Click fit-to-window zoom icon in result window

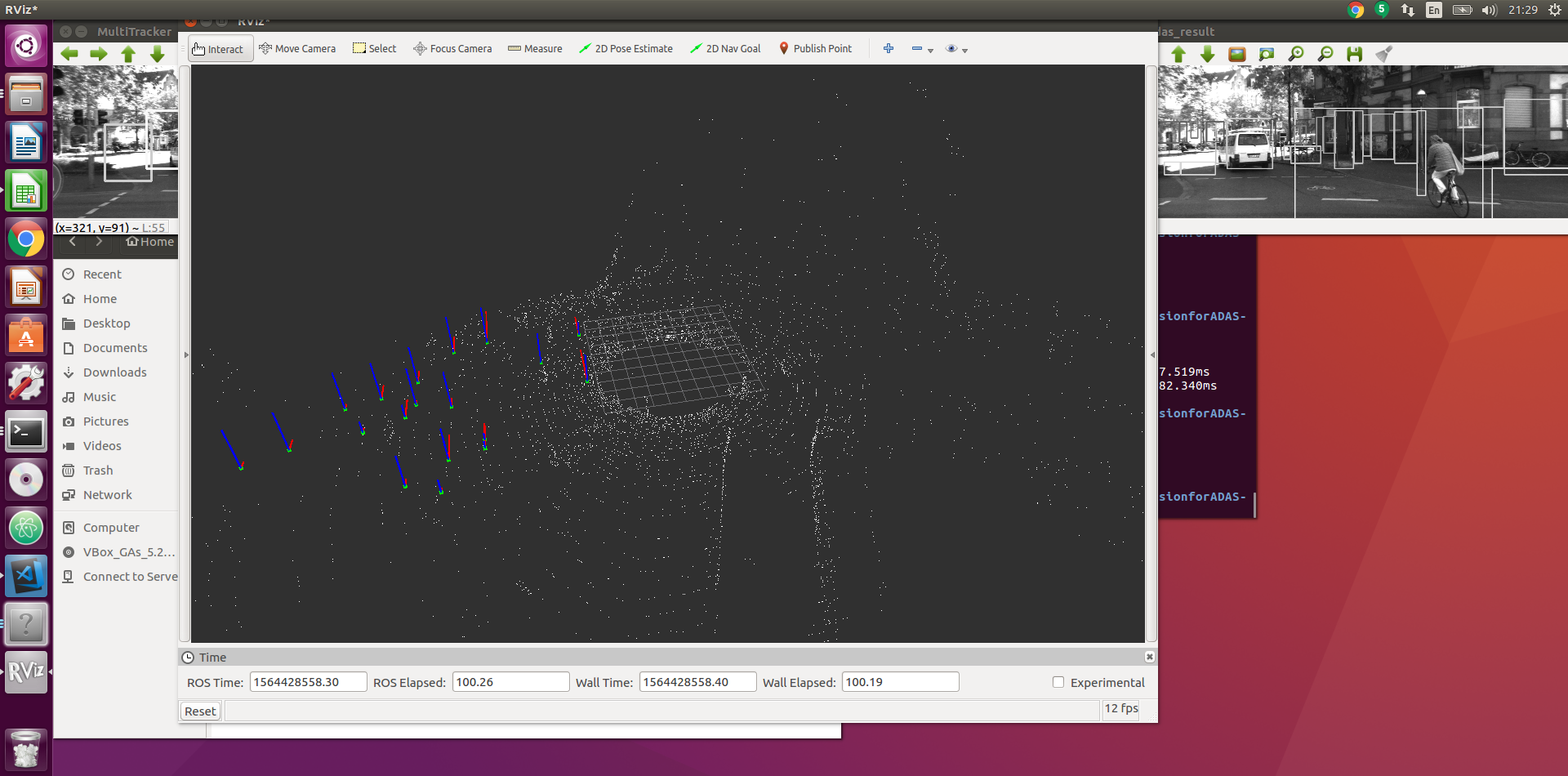(1267, 54)
